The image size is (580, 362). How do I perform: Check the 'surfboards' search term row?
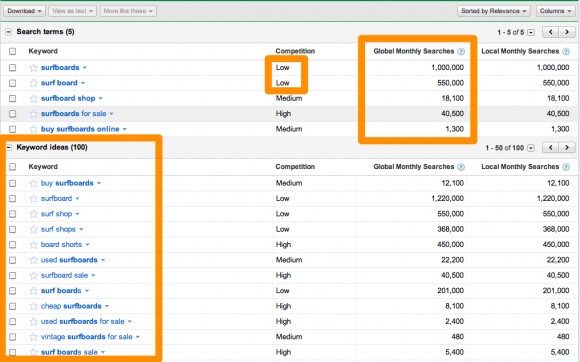(x=13, y=68)
